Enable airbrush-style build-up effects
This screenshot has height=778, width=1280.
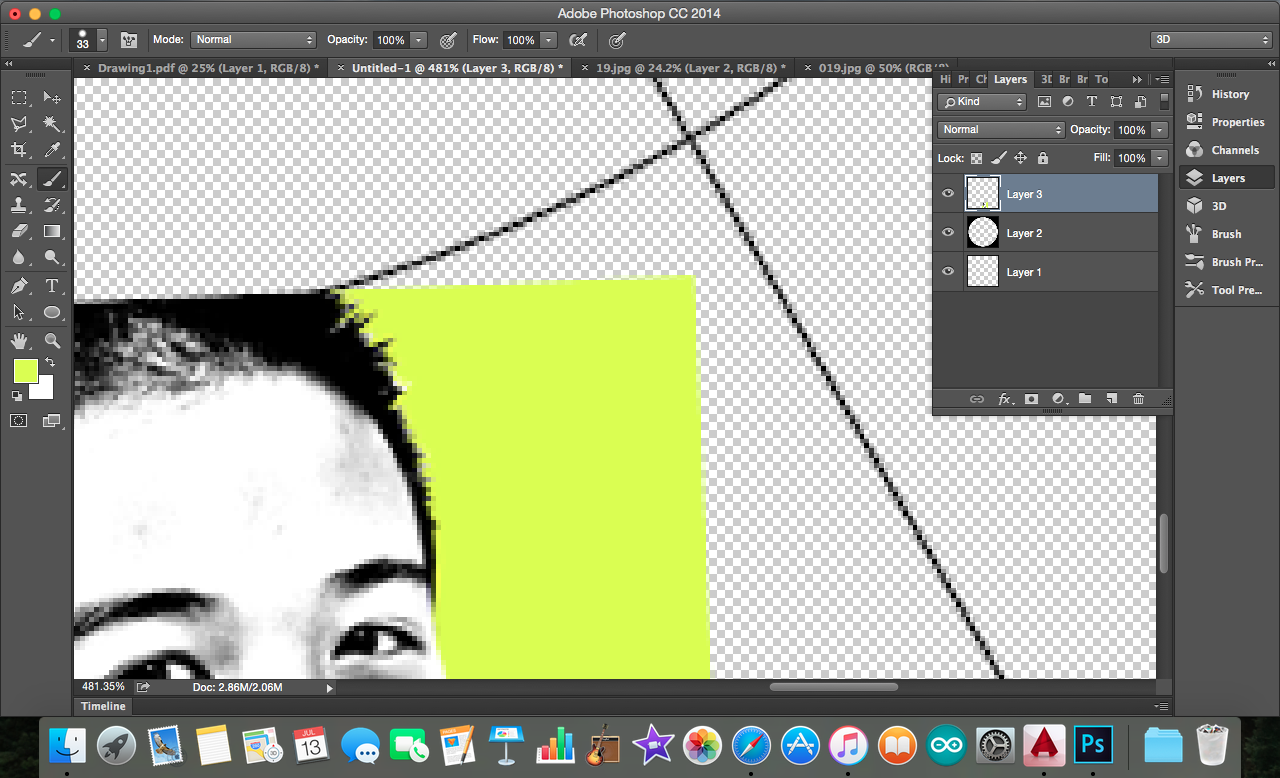pyautogui.click(x=577, y=40)
